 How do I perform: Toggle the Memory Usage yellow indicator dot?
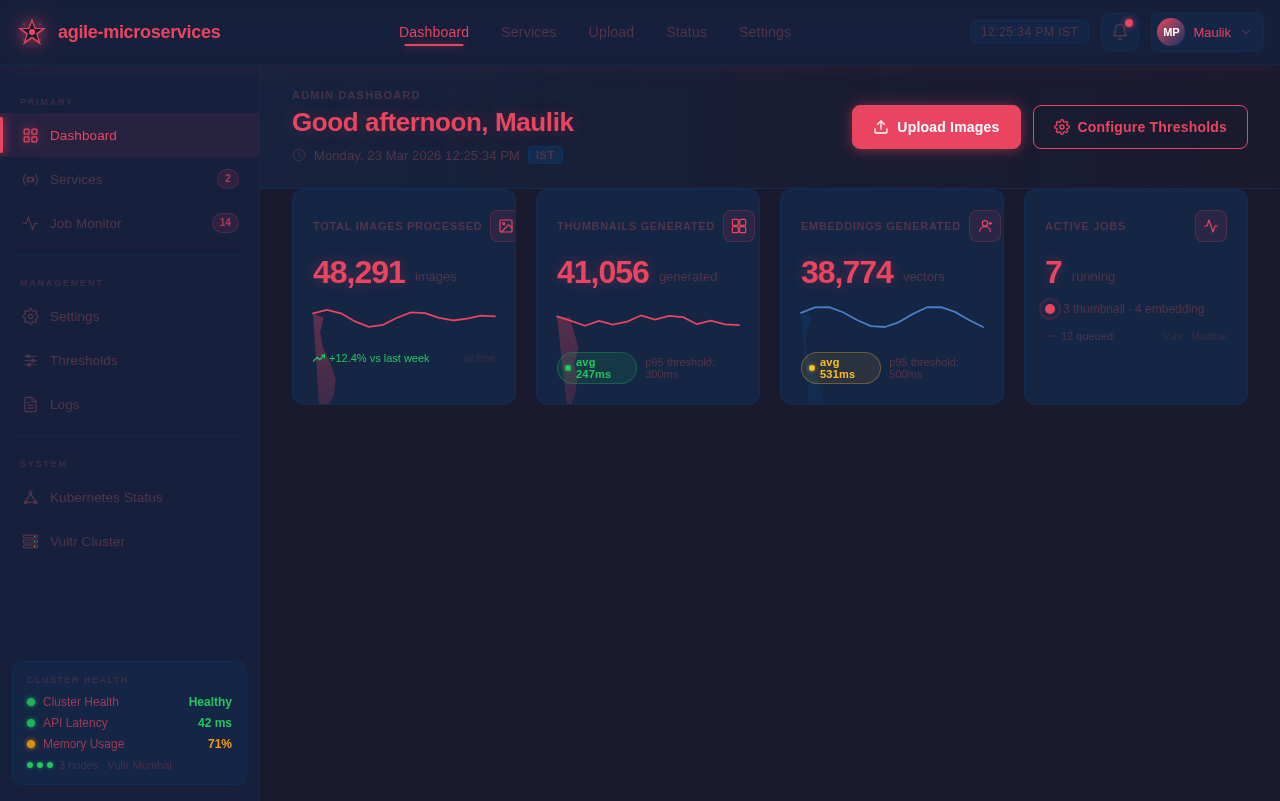point(29,744)
